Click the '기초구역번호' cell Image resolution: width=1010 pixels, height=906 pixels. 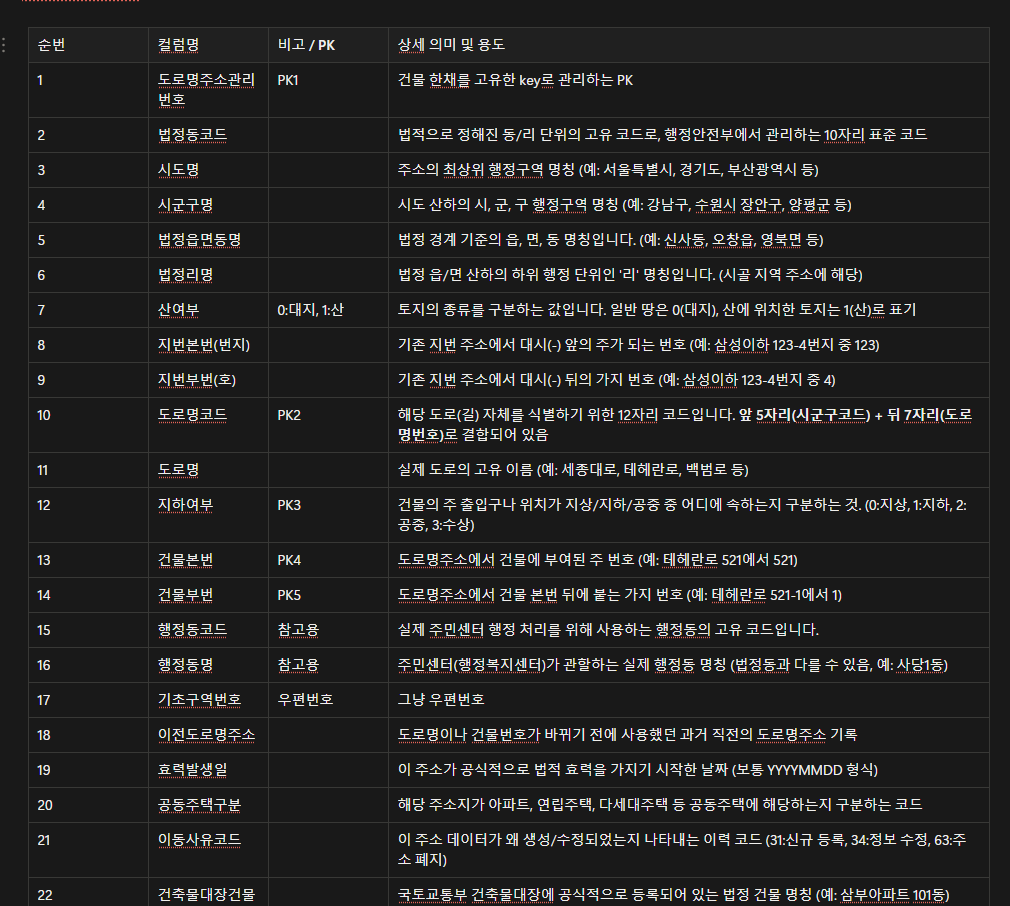tap(208, 700)
